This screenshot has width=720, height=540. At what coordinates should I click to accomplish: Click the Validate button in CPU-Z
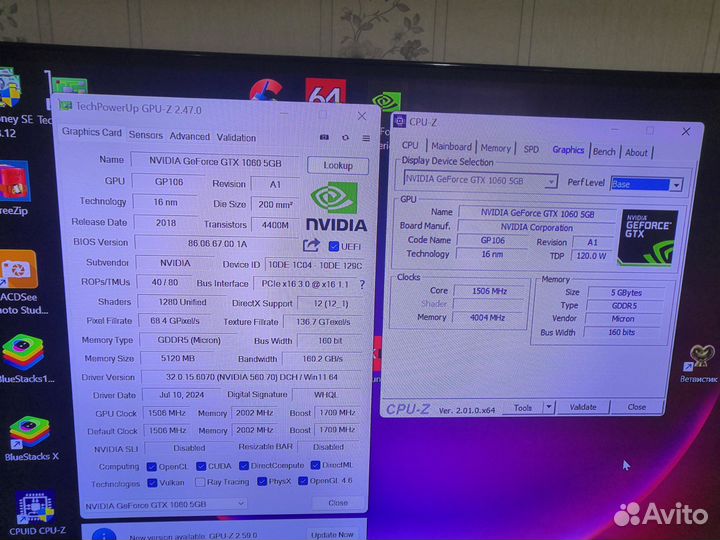point(583,408)
